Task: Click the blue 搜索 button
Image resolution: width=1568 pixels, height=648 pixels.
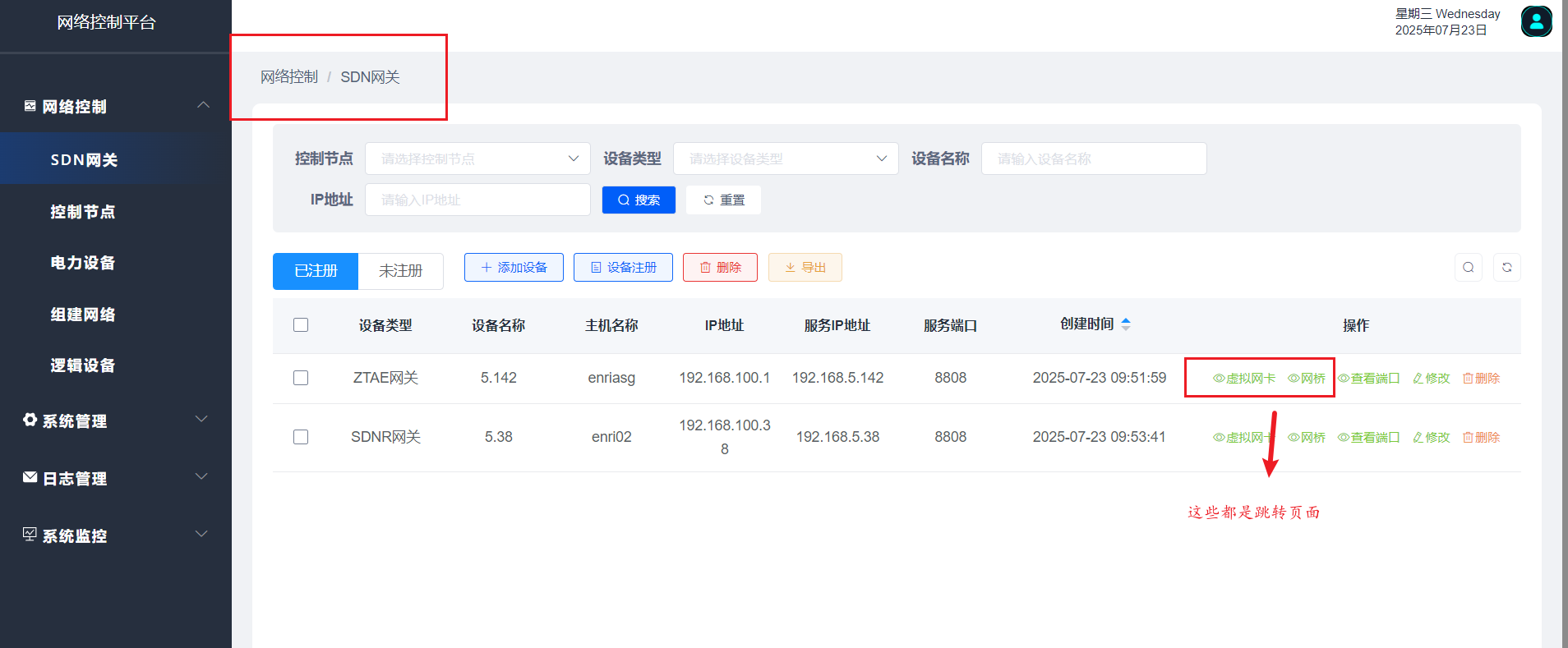Action: (x=639, y=200)
